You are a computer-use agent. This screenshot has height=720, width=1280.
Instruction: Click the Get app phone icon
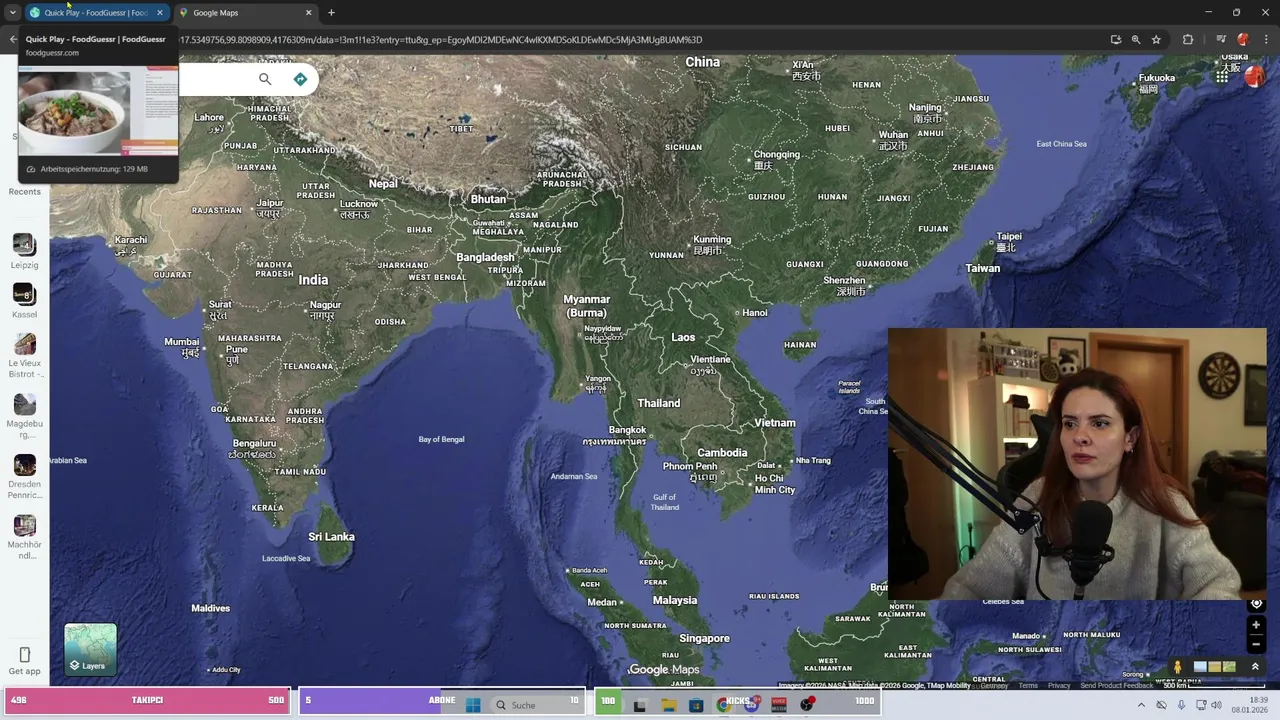click(25, 655)
